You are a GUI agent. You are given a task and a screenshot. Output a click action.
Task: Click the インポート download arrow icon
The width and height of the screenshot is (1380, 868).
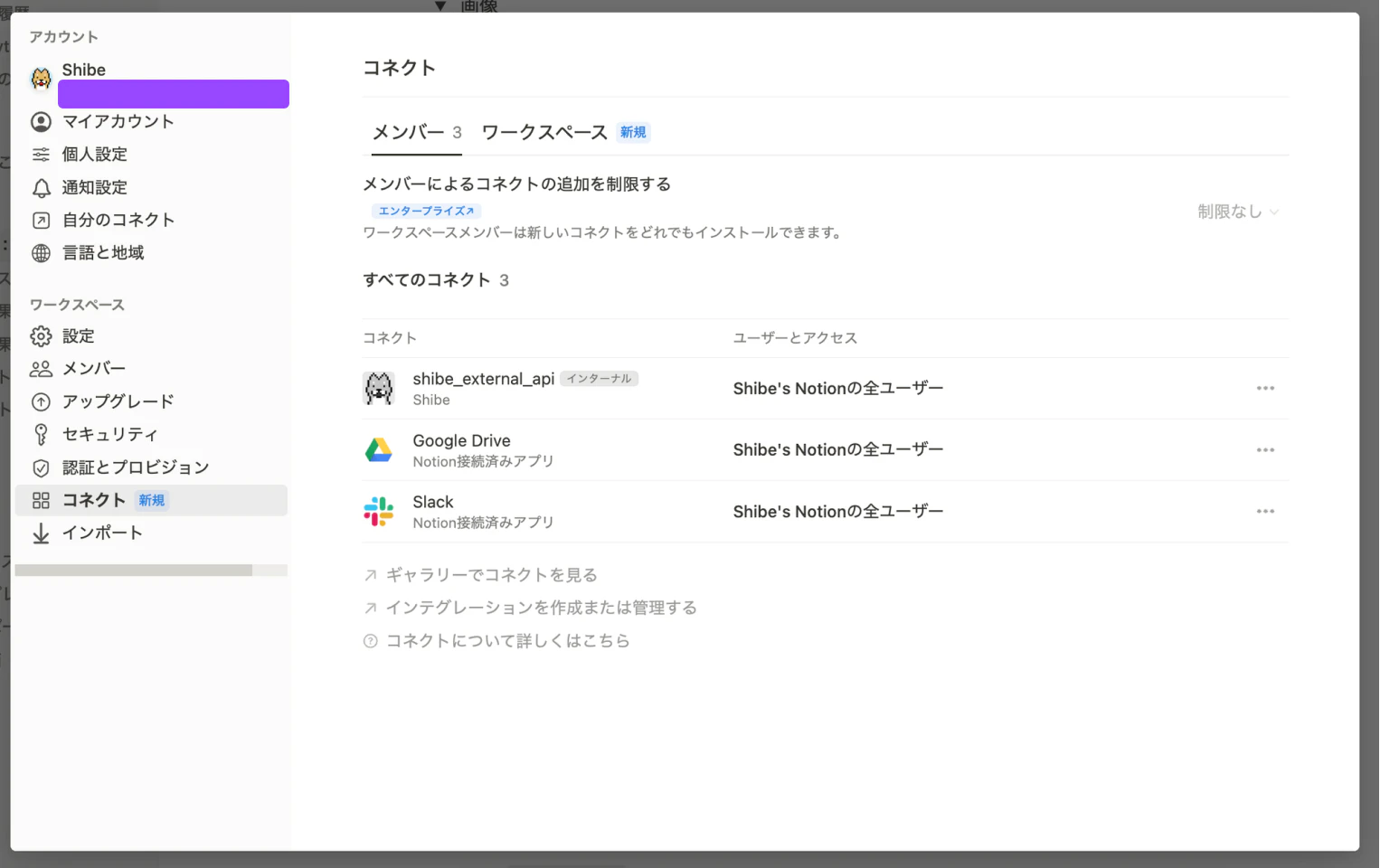click(x=41, y=533)
